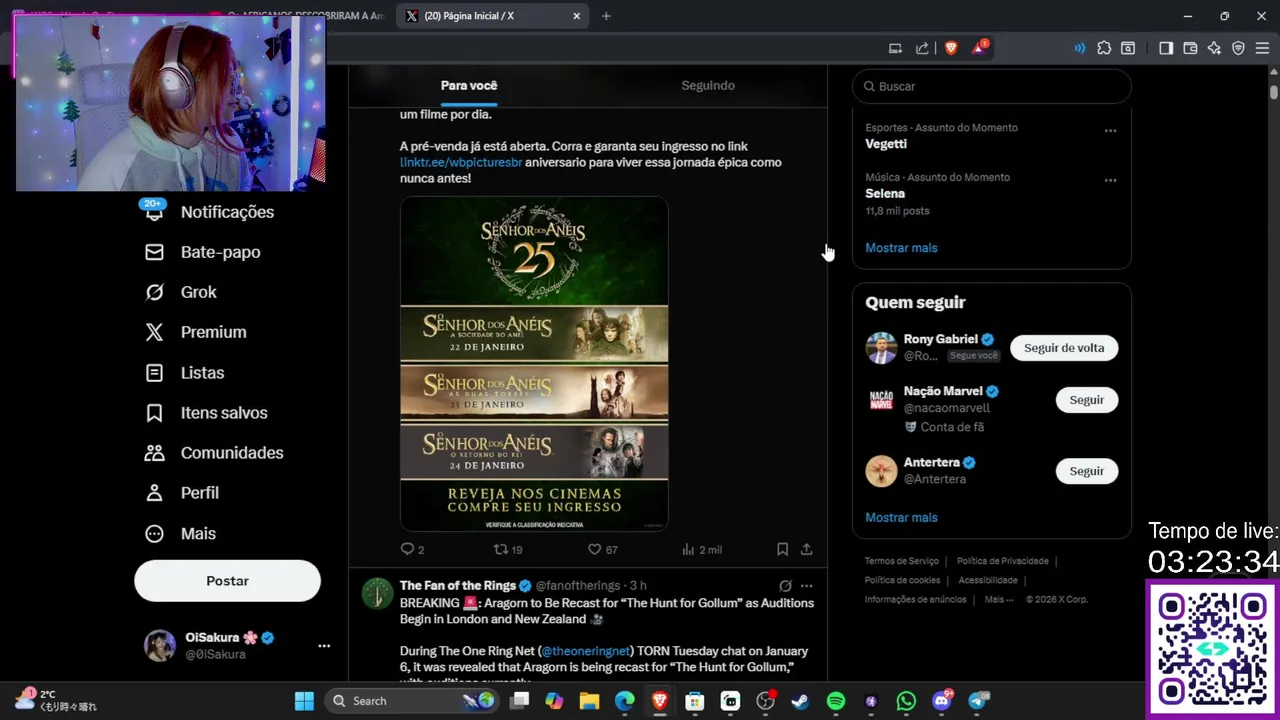The width and height of the screenshot is (1280, 720).
Task: Open options for the Selena trend
Action: click(1110, 181)
